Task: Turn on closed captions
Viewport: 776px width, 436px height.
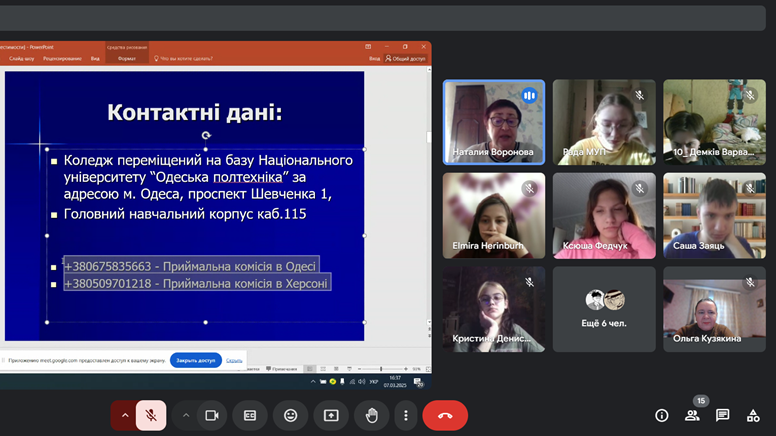Action: click(x=250, y=415)
